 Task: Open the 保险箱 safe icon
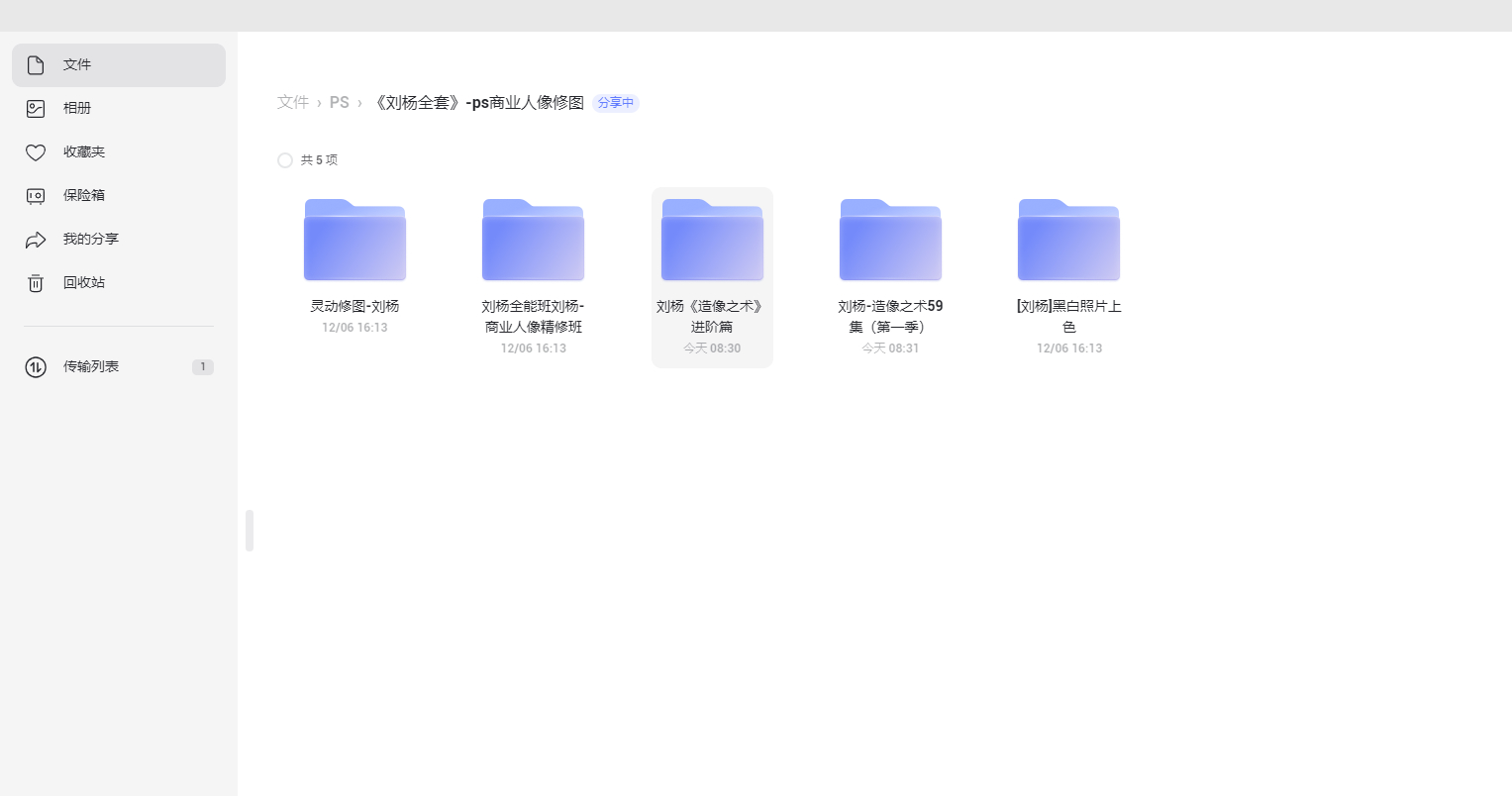(x=36, y=196)
